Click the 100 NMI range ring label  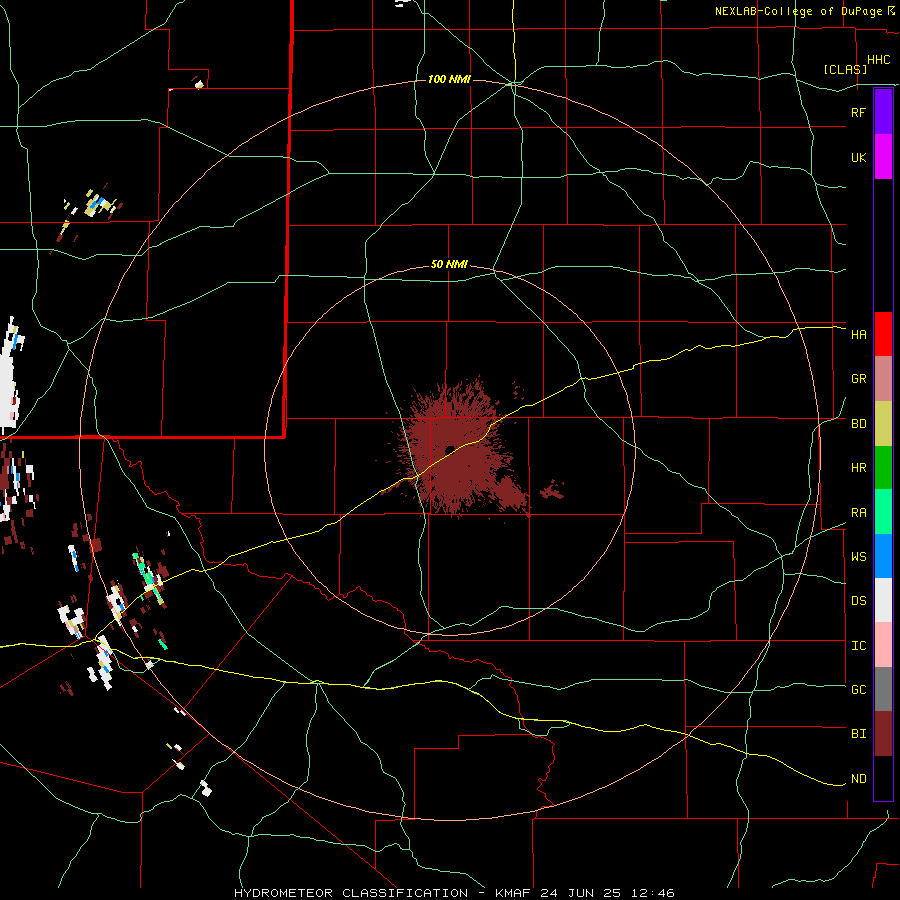pos(449,79)
